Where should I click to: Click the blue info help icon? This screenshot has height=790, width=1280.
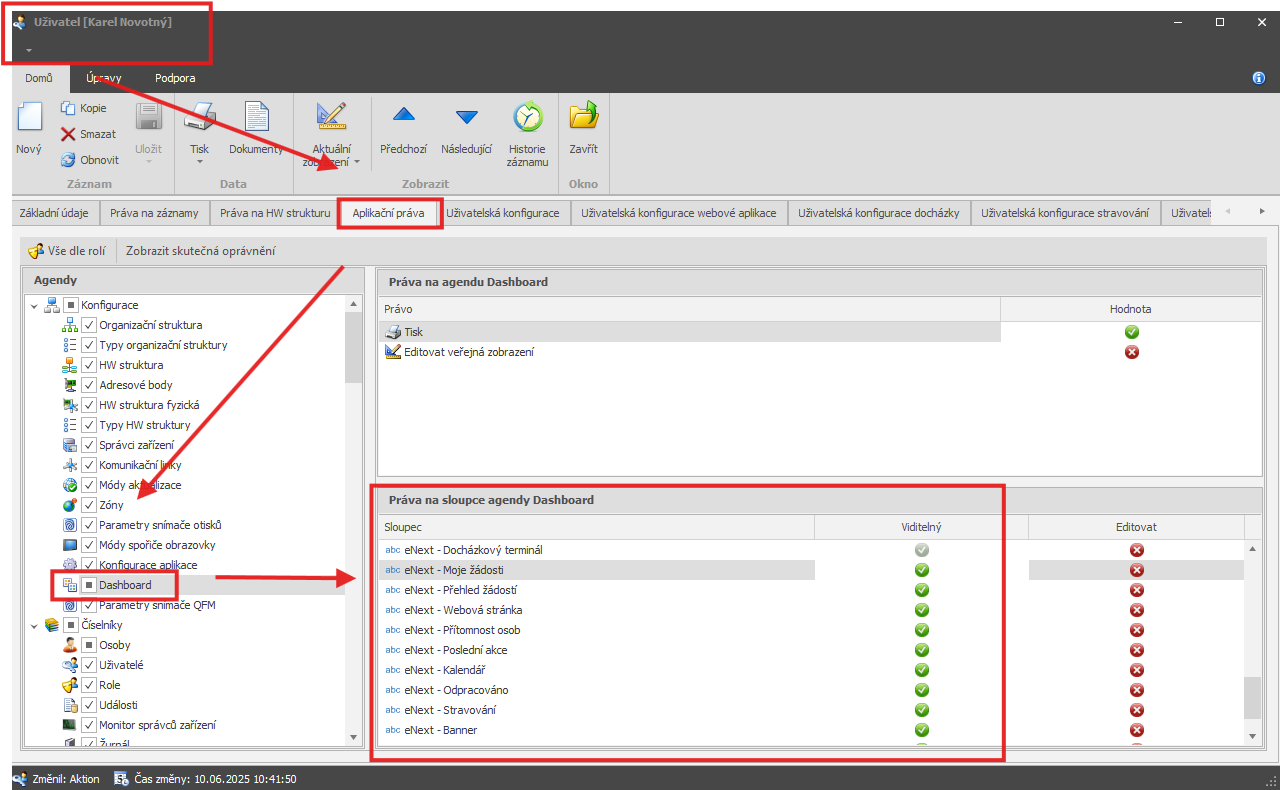[1259, 78]
